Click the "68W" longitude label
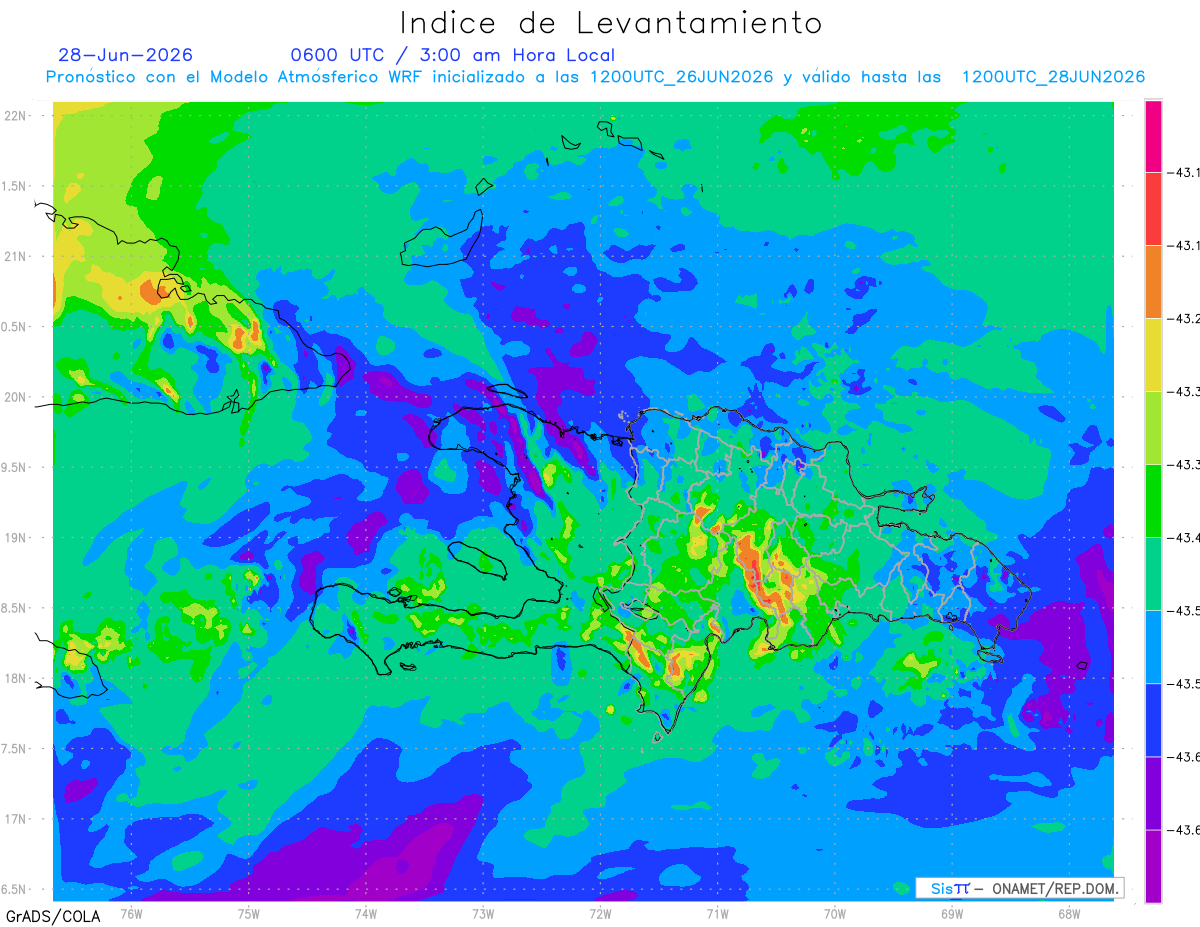The height and width of the screenshot is (927, 1200). [1069, 914]
